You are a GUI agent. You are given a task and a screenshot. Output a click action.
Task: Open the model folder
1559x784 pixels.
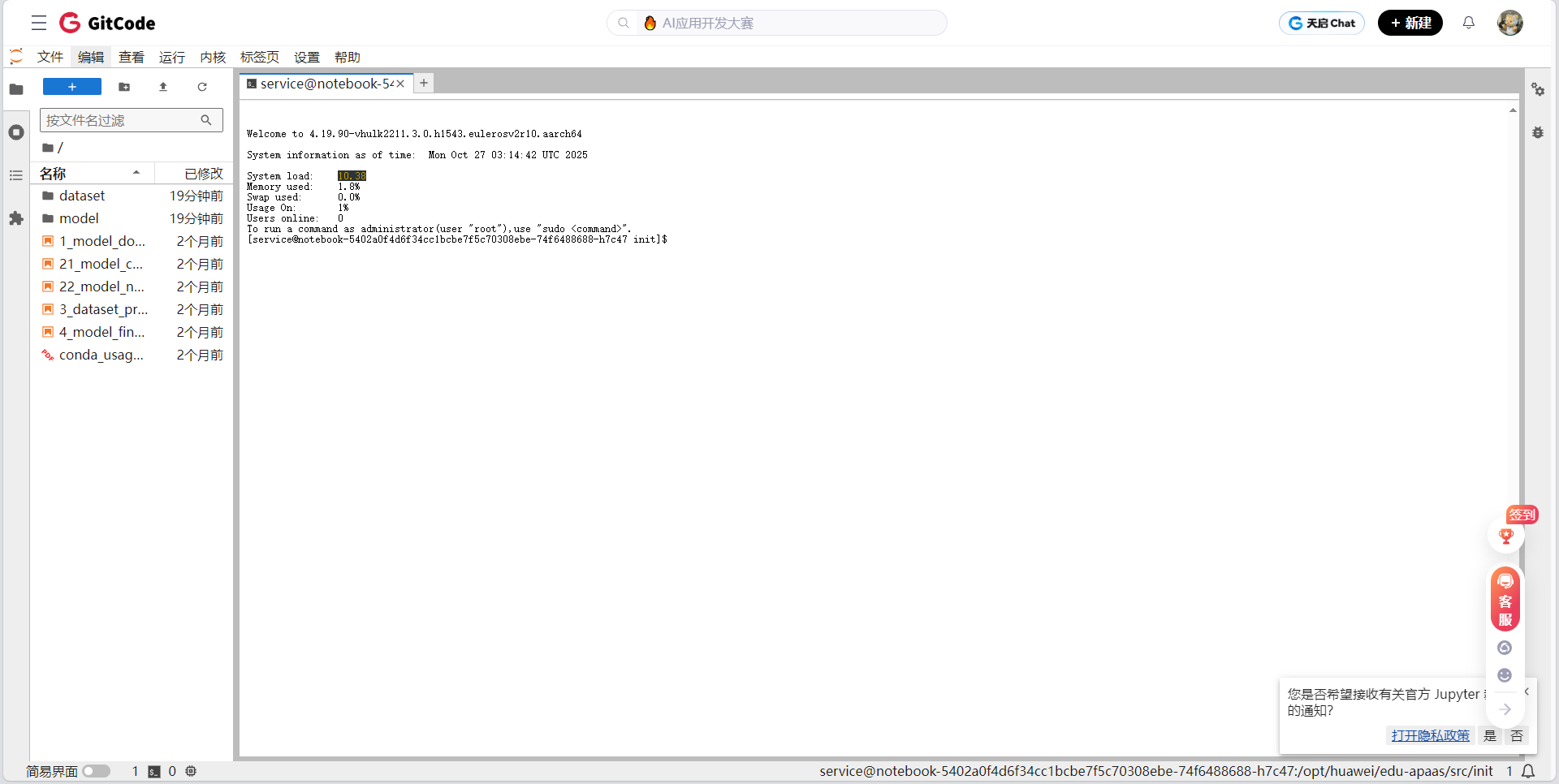132,218
